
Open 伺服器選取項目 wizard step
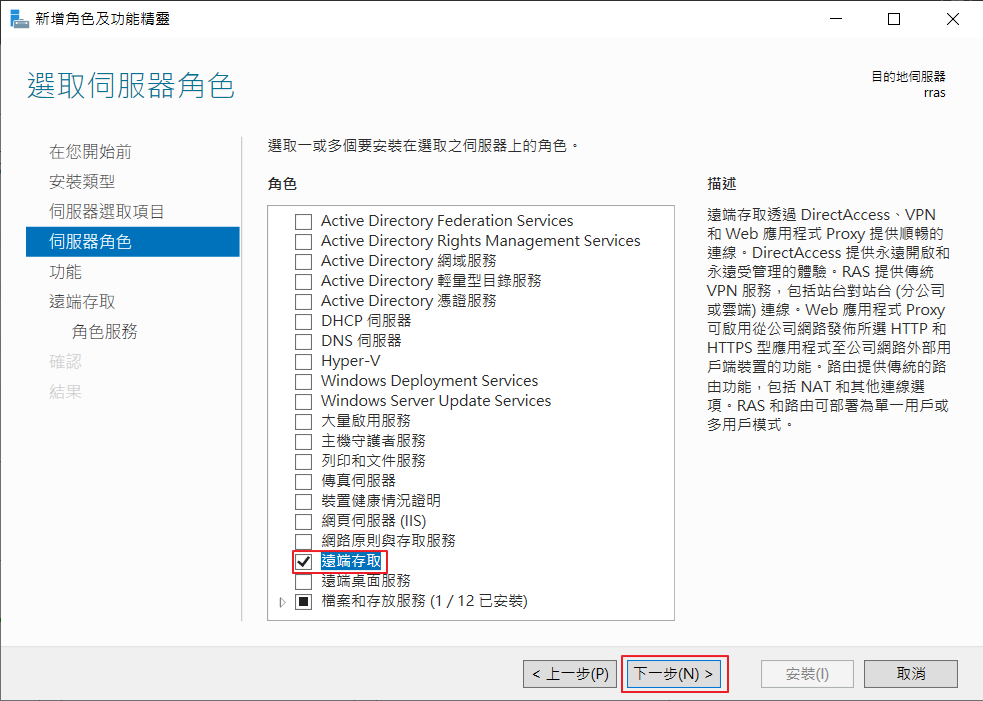click(107, 212)
